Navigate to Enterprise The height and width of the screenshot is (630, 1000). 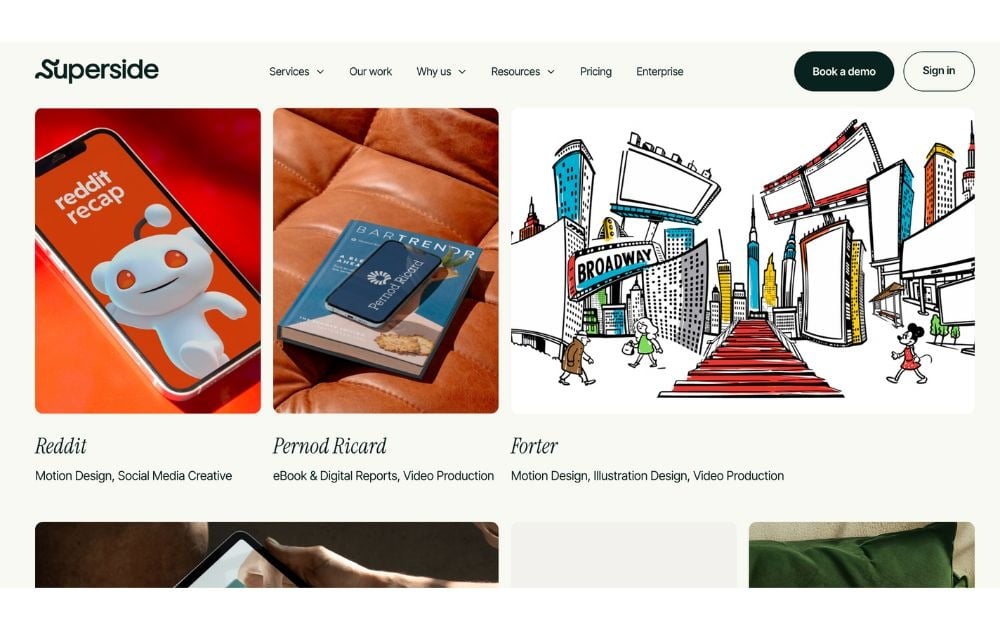pos(659,71)
